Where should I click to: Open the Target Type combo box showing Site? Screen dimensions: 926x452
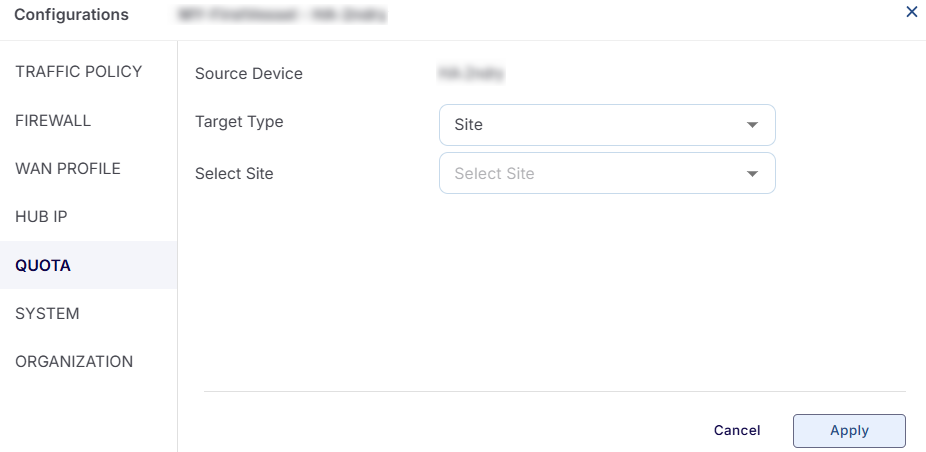[607, 125]
